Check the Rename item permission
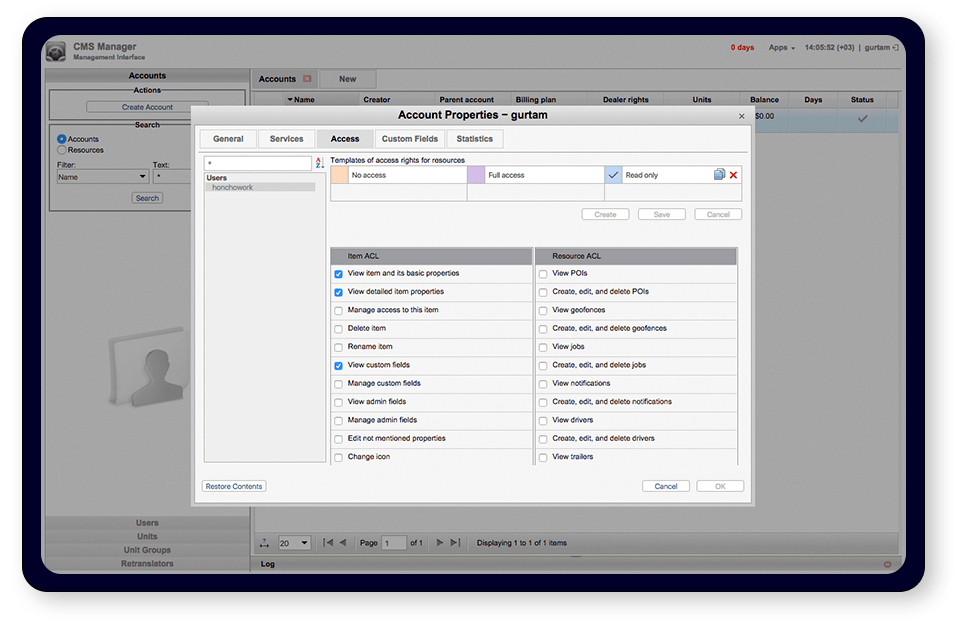This screenshot has width=967, height=625. pos(339,347)
